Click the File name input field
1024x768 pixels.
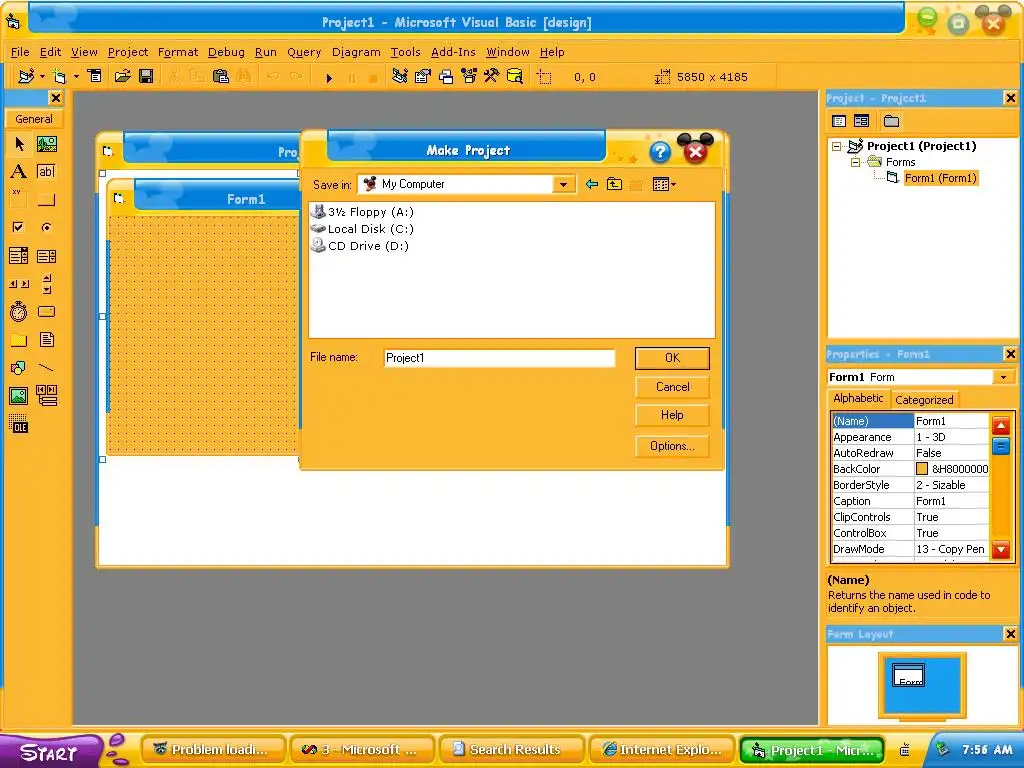pos(499,358)
